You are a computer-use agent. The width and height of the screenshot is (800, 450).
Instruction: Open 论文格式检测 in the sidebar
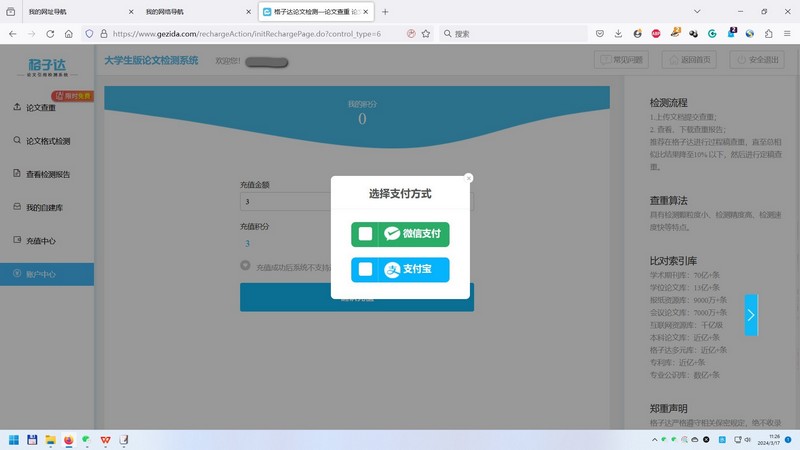47,141
